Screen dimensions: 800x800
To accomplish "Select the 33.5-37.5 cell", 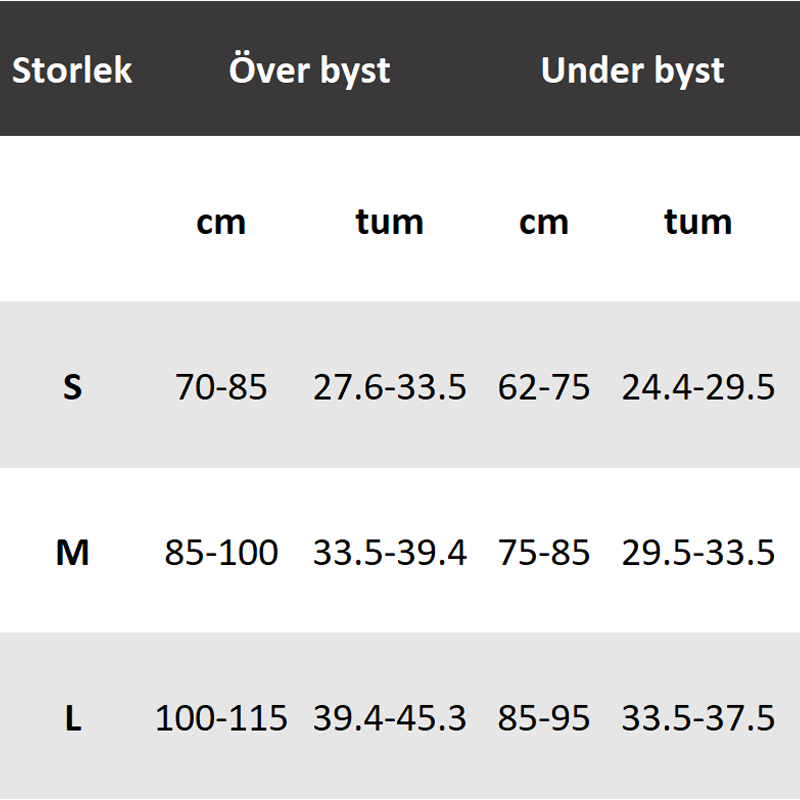I will coord(698,718).
